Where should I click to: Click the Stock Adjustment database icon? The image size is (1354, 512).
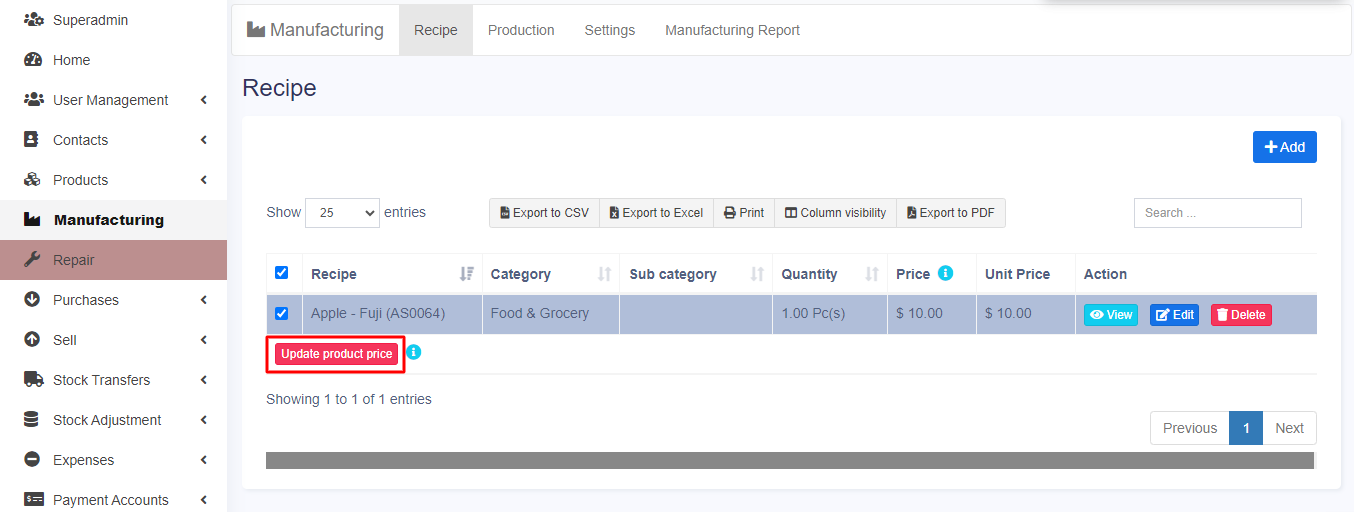click(x=32, y=420)
